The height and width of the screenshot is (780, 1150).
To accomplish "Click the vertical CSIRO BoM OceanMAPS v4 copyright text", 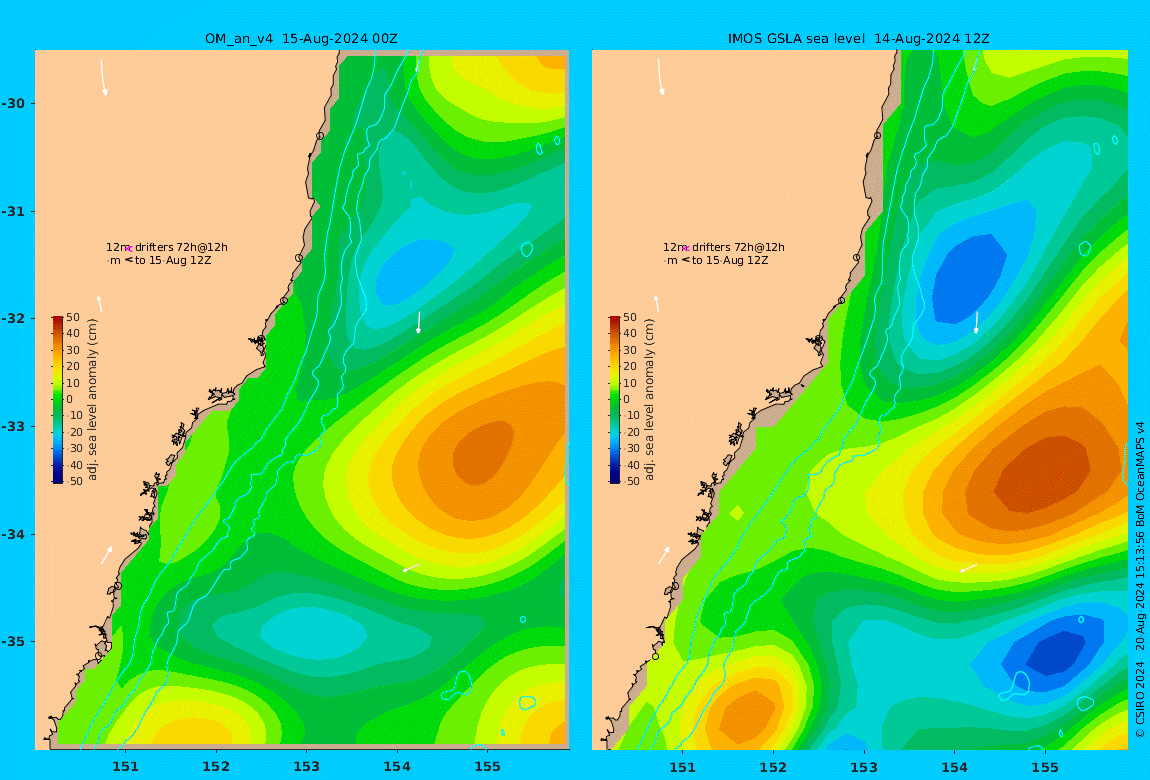I will (1140, 579).
